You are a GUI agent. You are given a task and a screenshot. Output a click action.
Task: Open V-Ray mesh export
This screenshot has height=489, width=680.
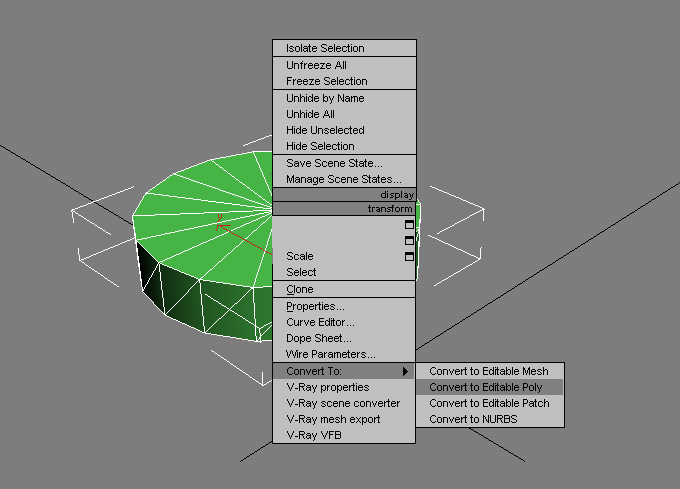tap(343, 419)
